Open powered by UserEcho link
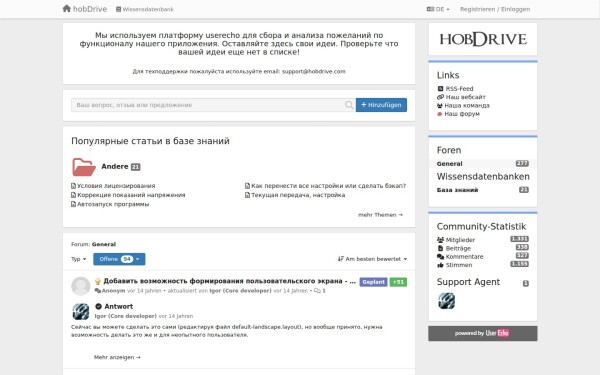The width and height of the screenshot is (600, 375). 483,333
